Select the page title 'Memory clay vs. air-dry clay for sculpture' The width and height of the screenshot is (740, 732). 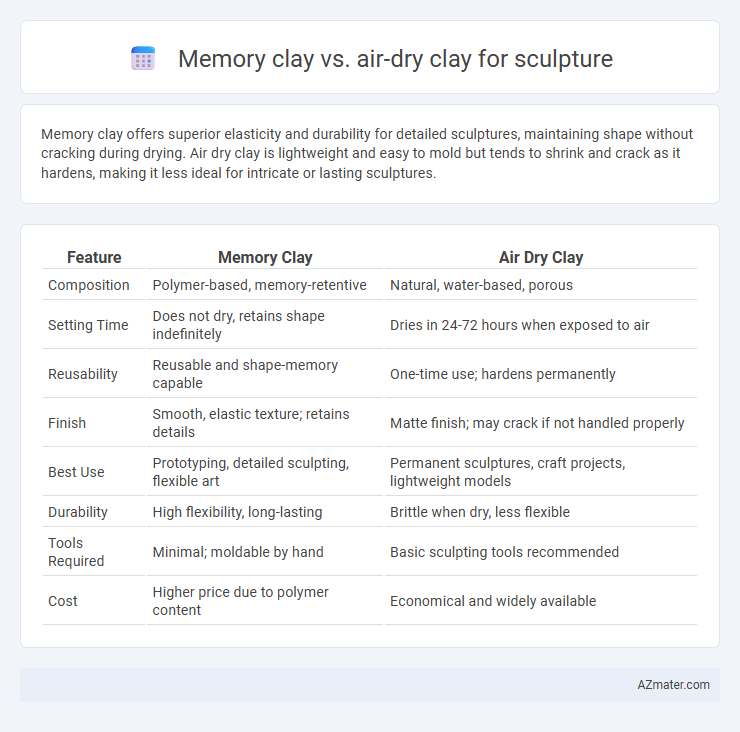click(395, 59)
